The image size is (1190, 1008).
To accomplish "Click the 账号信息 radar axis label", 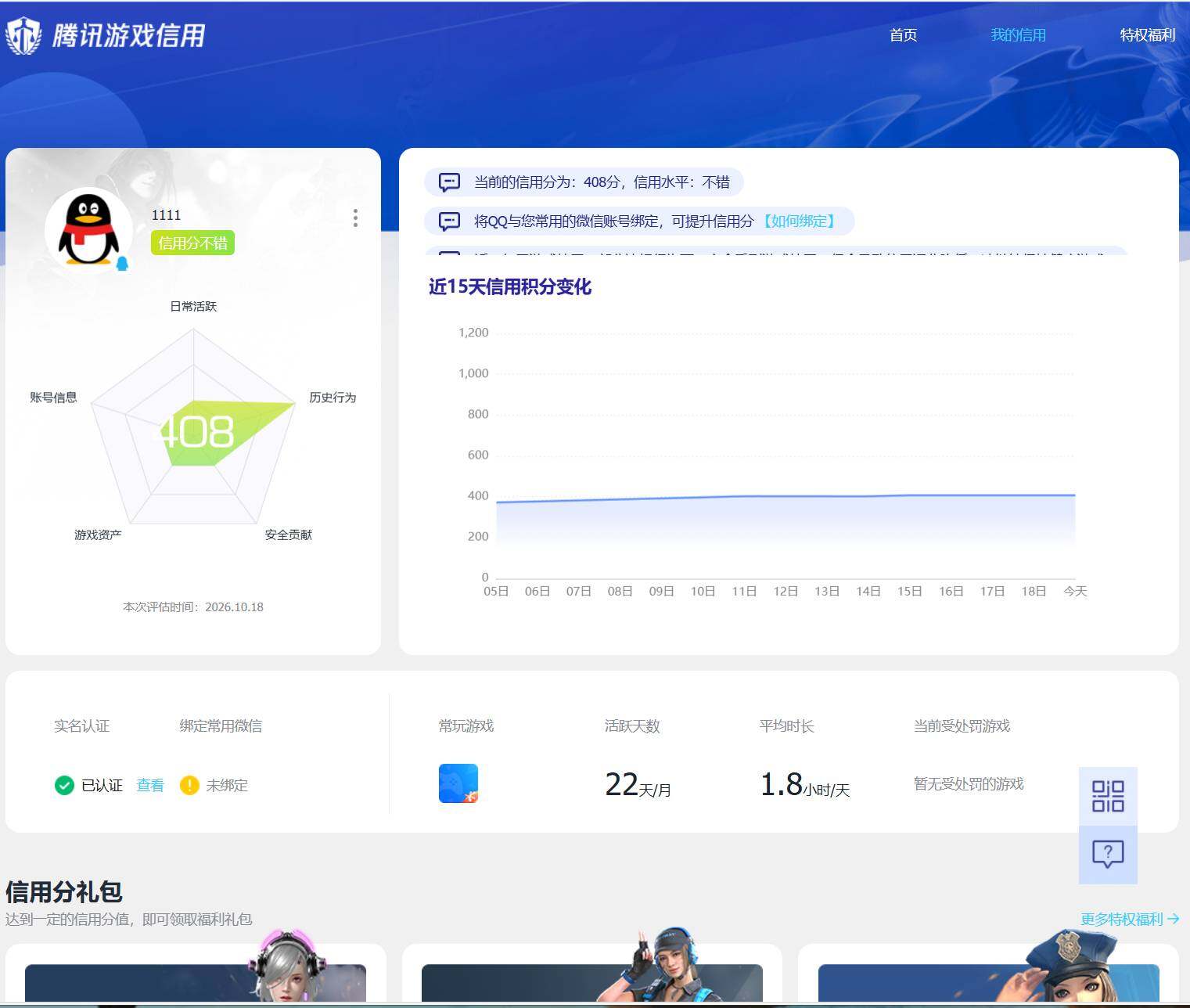I will (x=53, y=398).
